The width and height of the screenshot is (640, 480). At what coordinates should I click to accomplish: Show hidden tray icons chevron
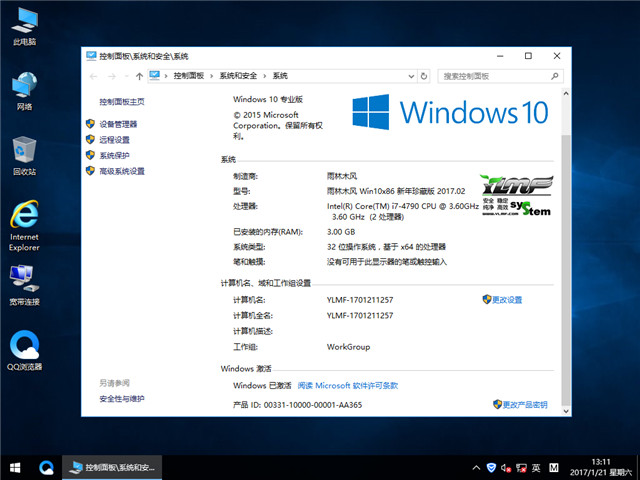[476, 468]
